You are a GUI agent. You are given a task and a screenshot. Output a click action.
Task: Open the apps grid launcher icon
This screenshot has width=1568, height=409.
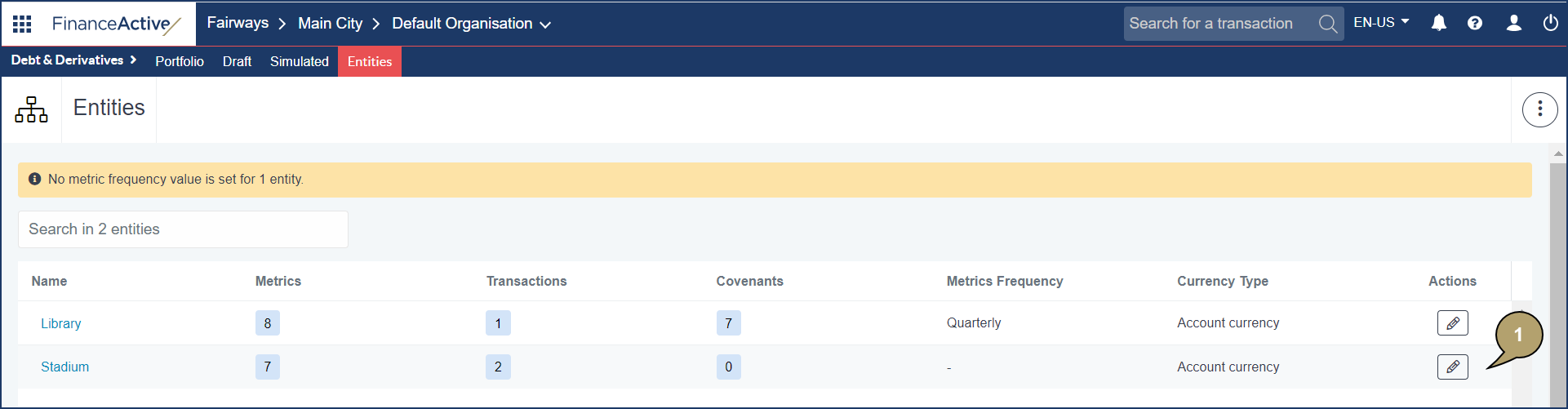[x=22, y=24]
